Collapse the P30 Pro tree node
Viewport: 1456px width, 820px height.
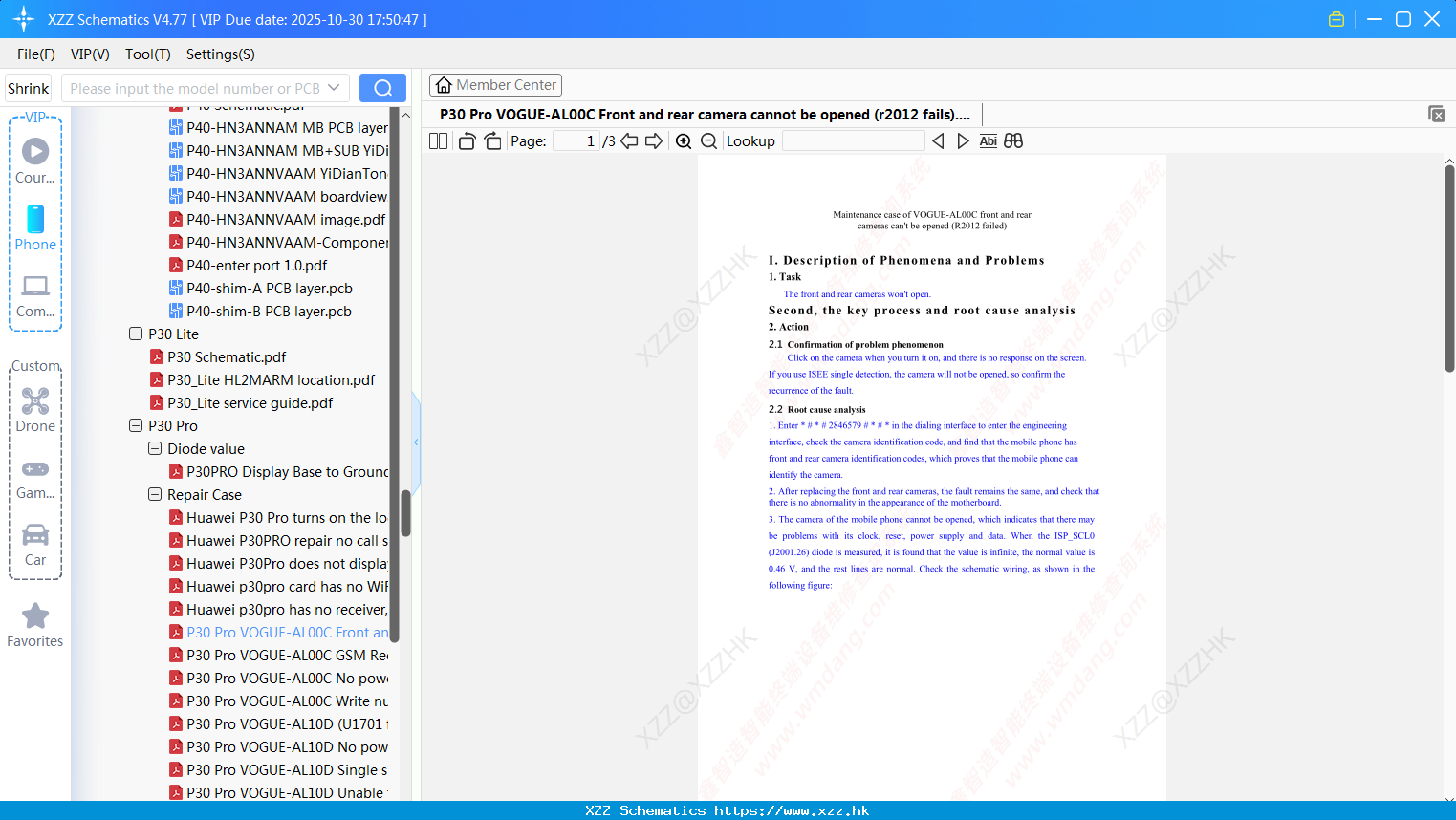pos(136,425)
